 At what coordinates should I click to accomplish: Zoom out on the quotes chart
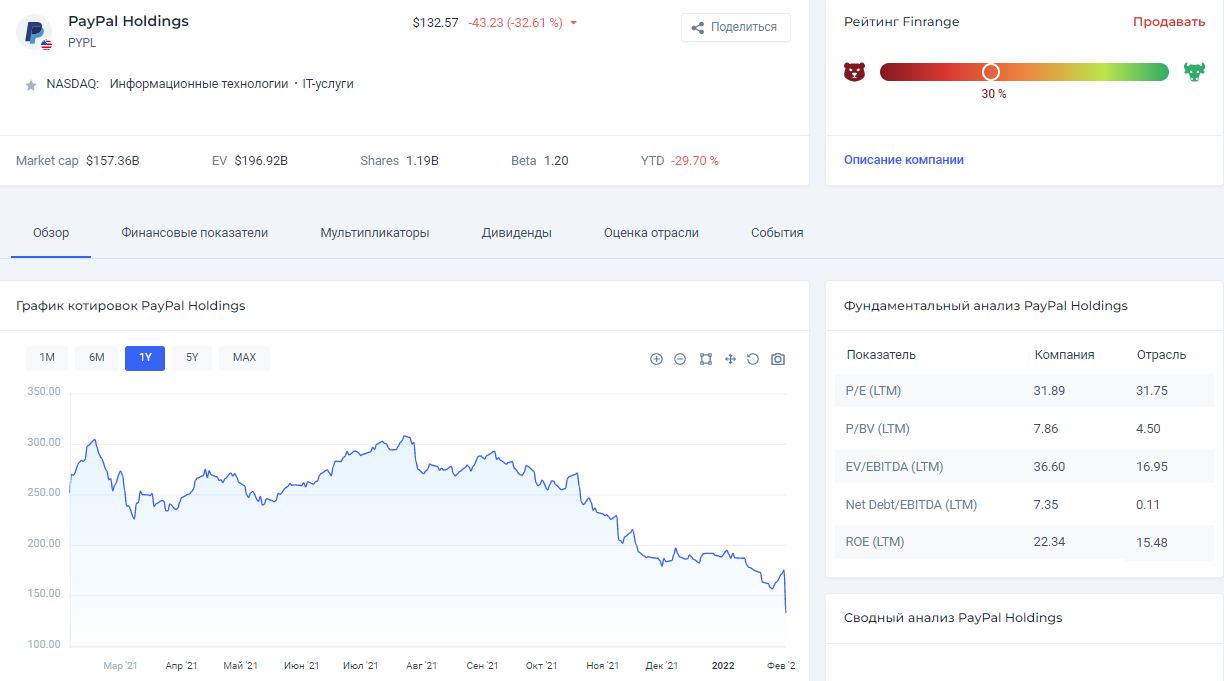[680, 359]
